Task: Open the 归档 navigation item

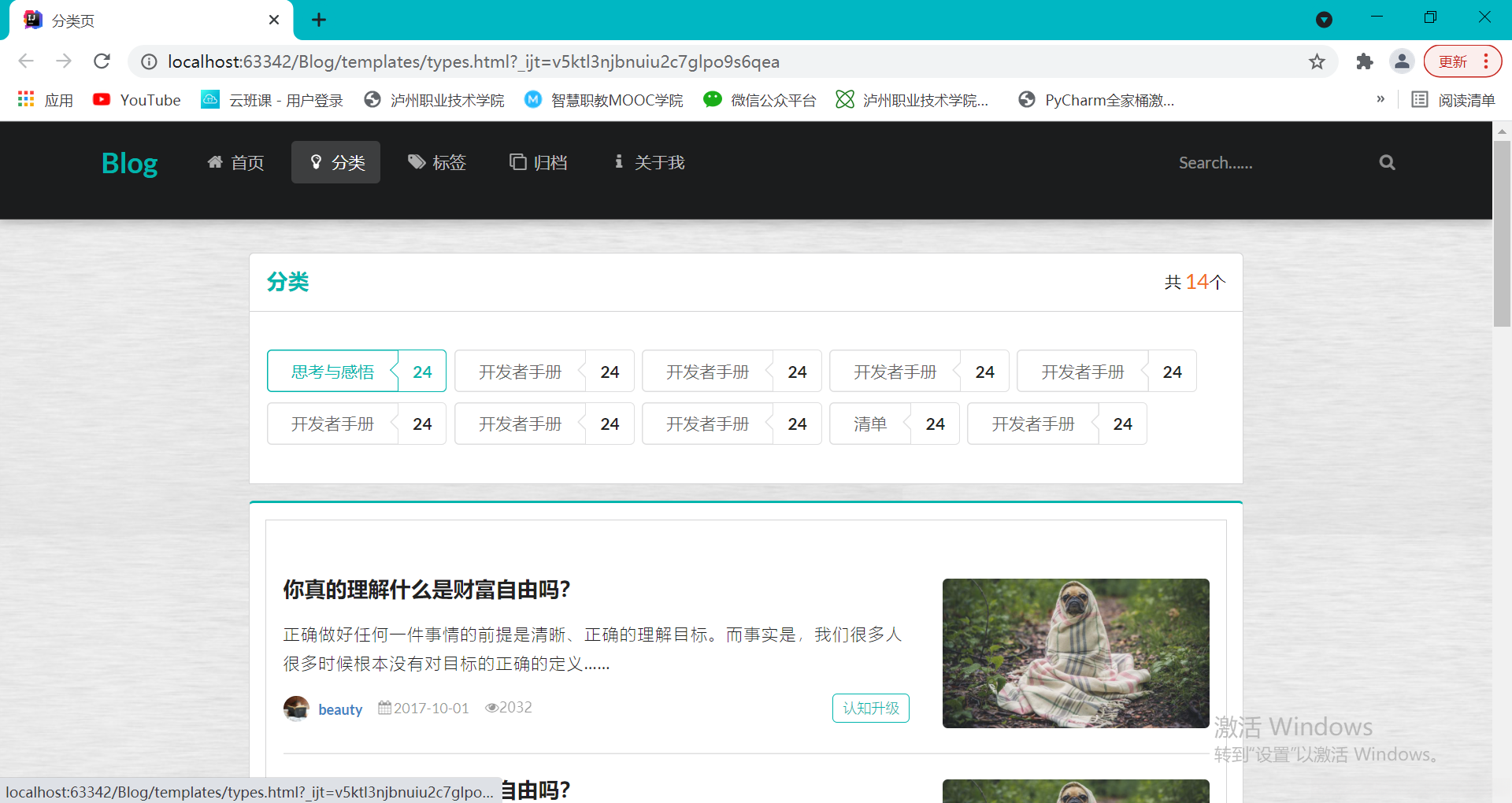Action: pos(539,162)
